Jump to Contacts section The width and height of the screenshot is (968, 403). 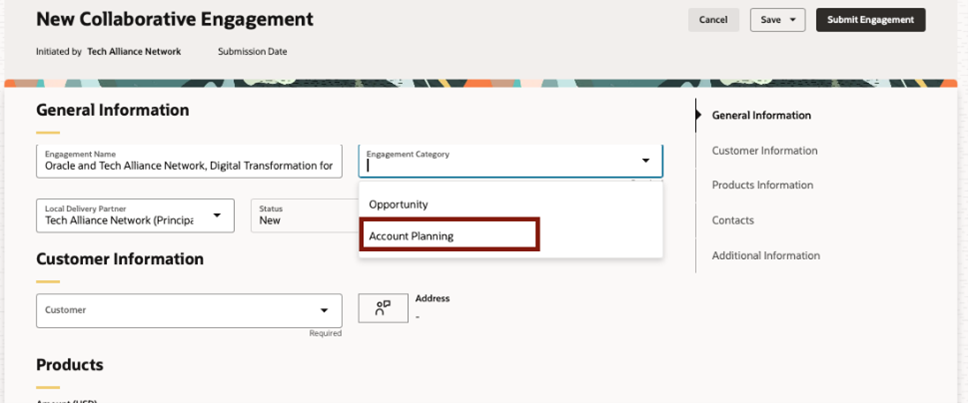click(733, 220)
